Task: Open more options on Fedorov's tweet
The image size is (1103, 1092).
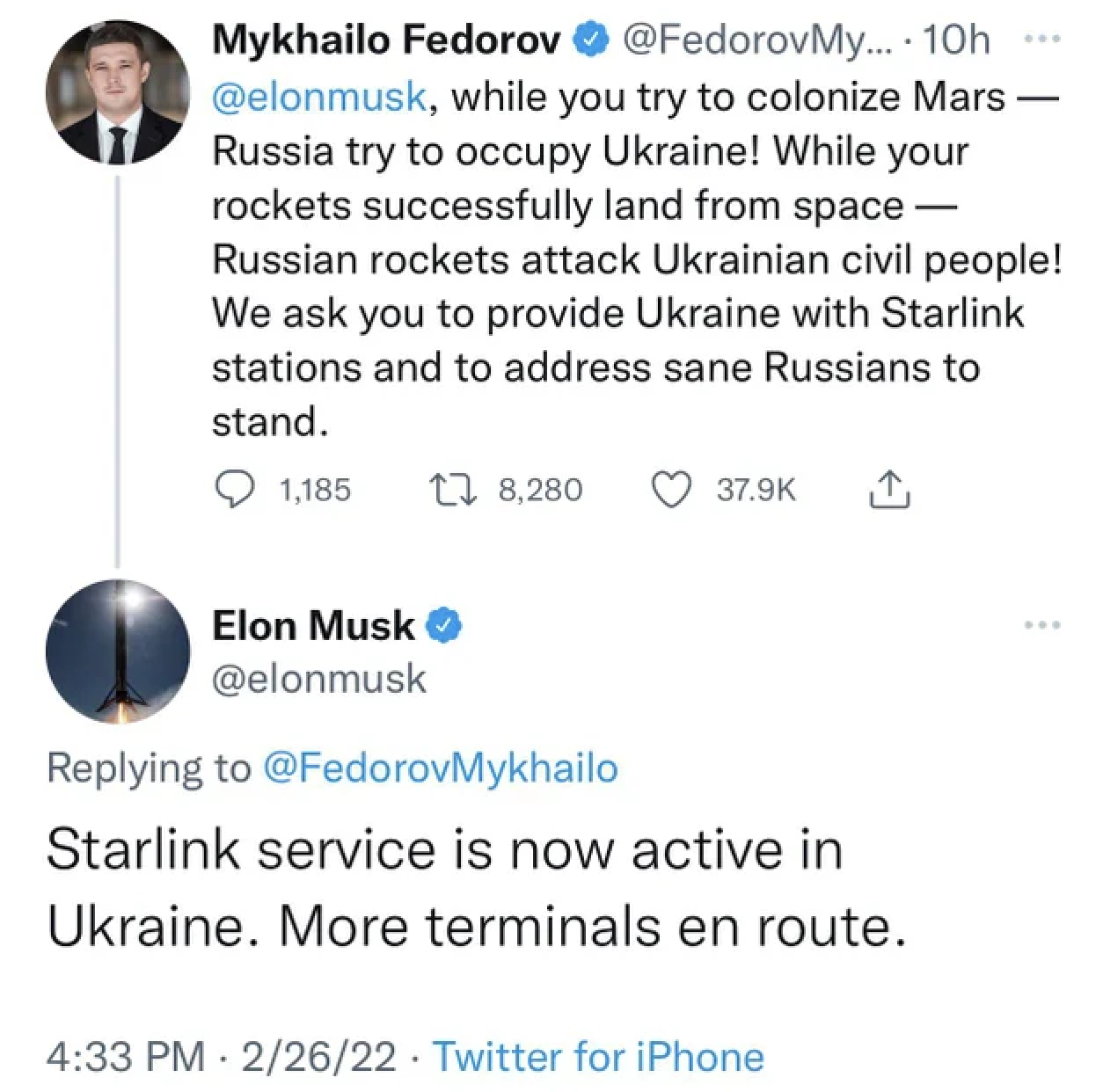Action: point(1043,40)
